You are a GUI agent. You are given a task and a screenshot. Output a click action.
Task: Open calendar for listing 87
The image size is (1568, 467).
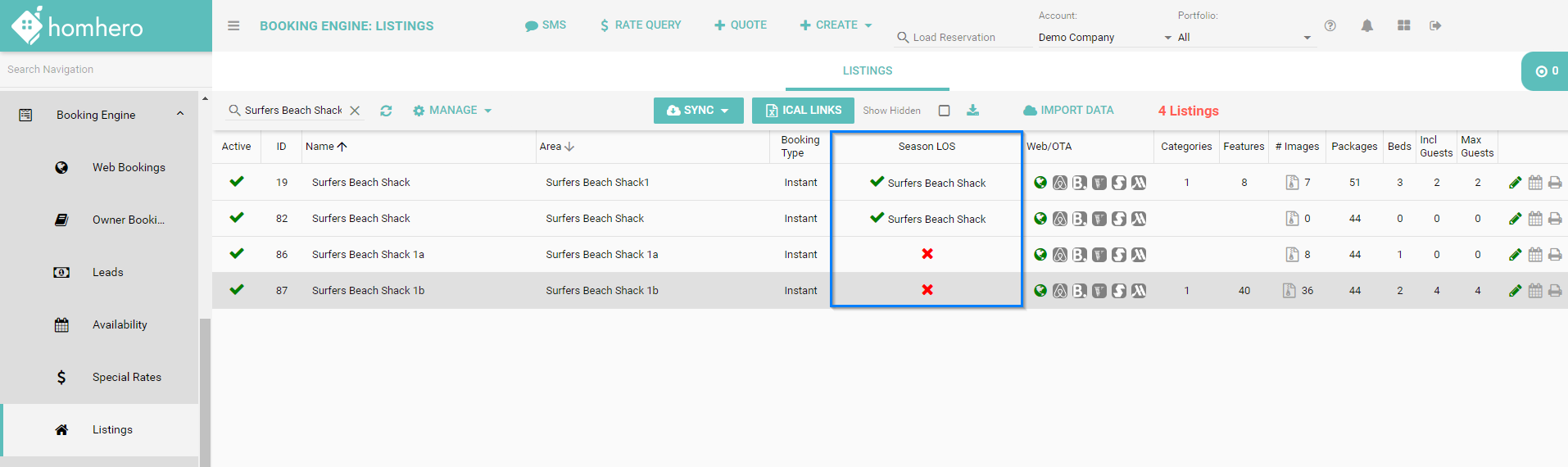pyautogui.click(x=1535, y=291)
